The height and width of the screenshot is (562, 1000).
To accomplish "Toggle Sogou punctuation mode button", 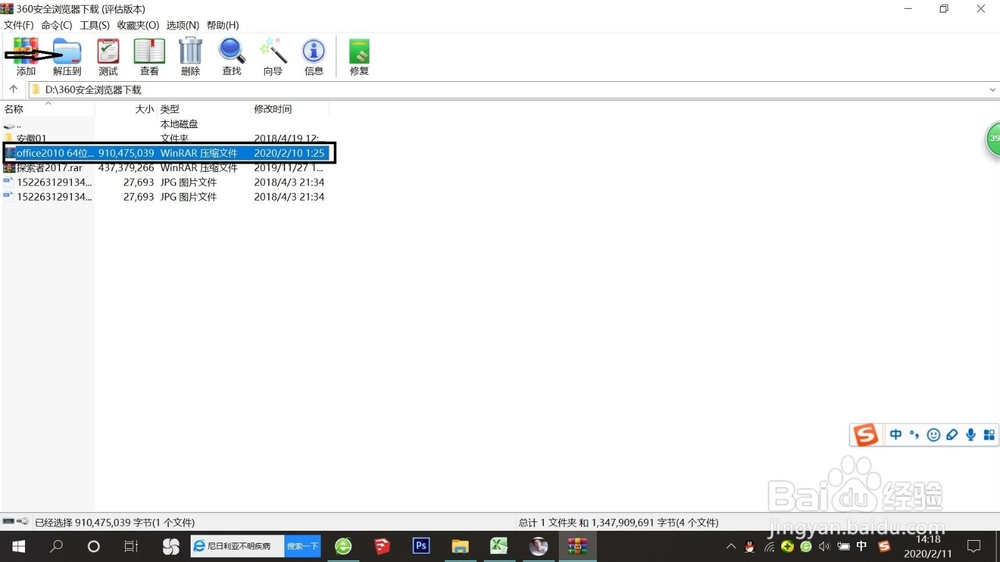I will click(915, 435).
